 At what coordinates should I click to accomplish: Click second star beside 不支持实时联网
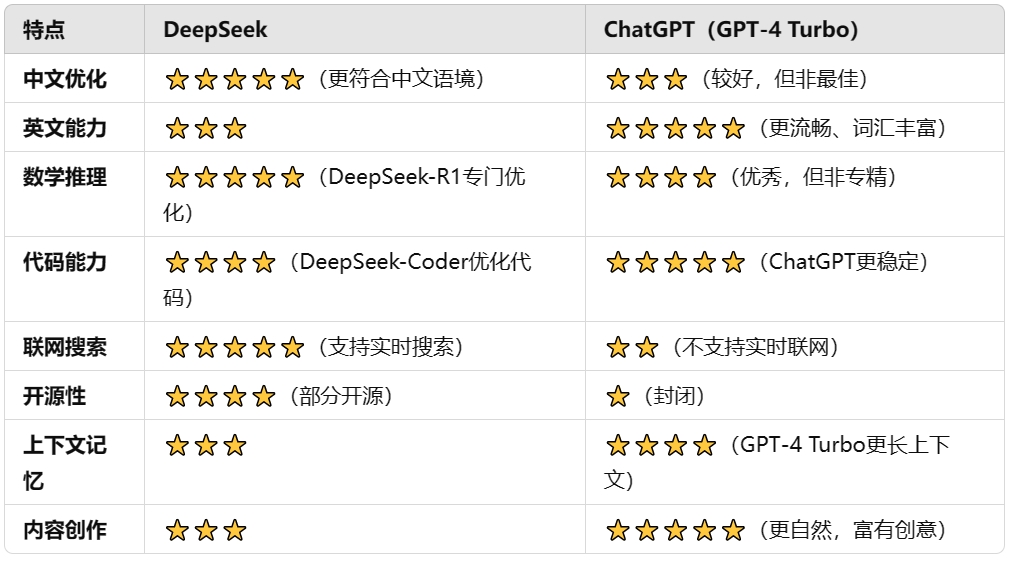click(x=647, y=347)
